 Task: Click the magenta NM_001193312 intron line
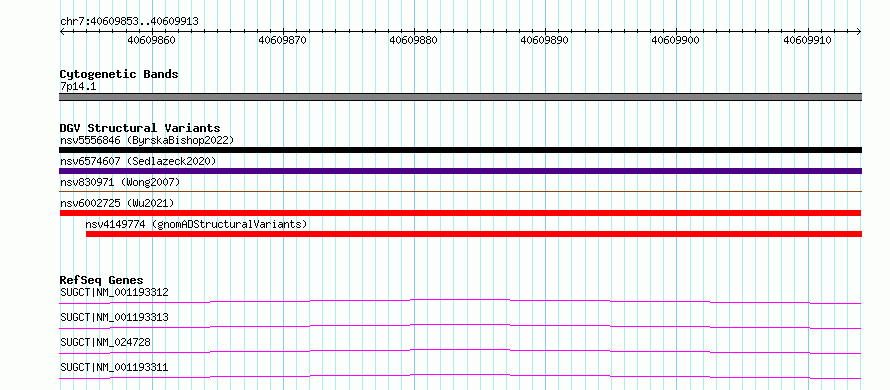click(x=460, y=301)
